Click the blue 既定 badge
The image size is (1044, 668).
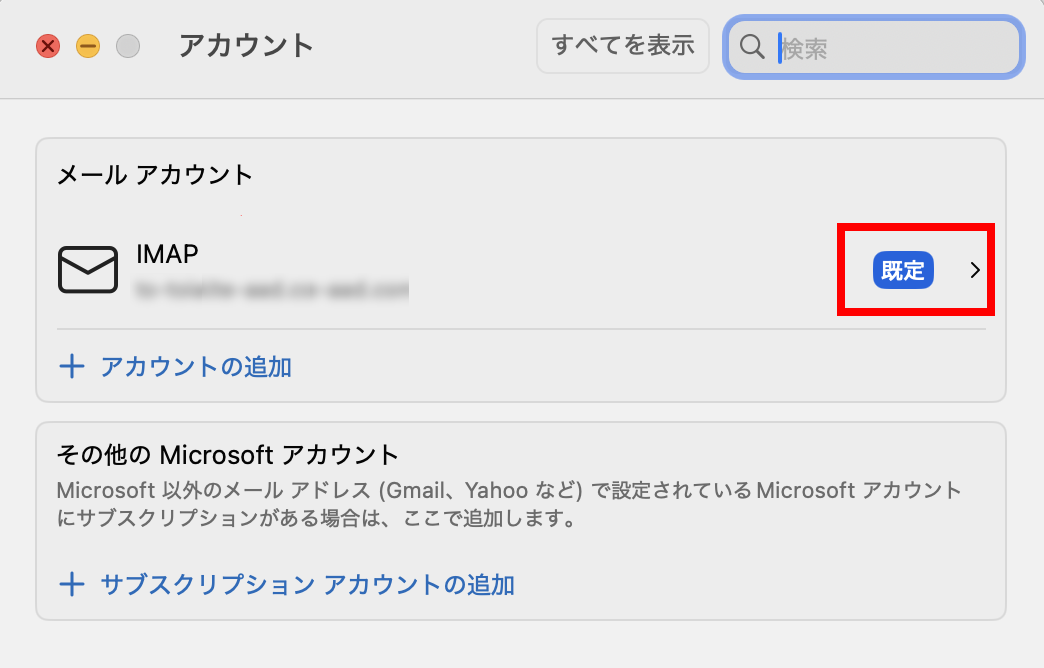click(x=903, y=270)
